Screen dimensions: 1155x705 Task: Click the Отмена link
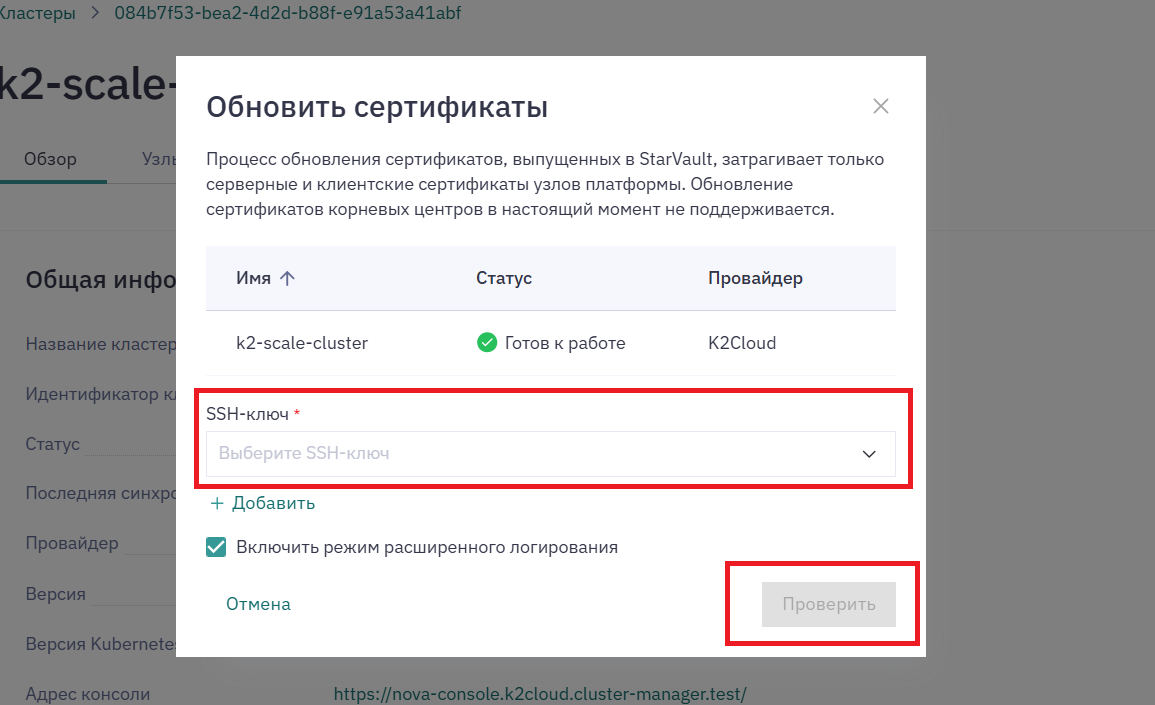[x=259, y=604]
